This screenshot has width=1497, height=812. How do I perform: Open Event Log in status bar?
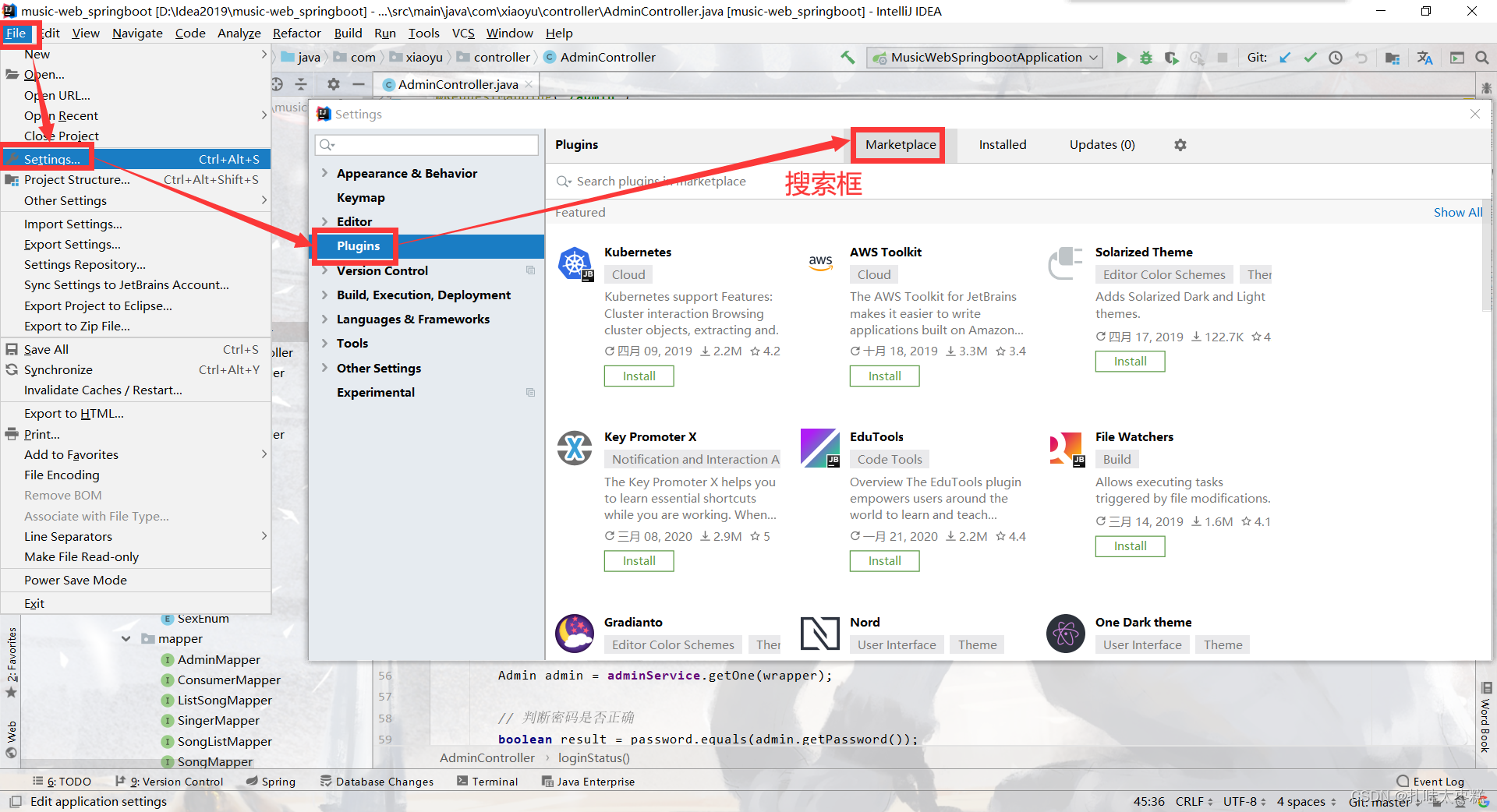(x=1430, y=781)
